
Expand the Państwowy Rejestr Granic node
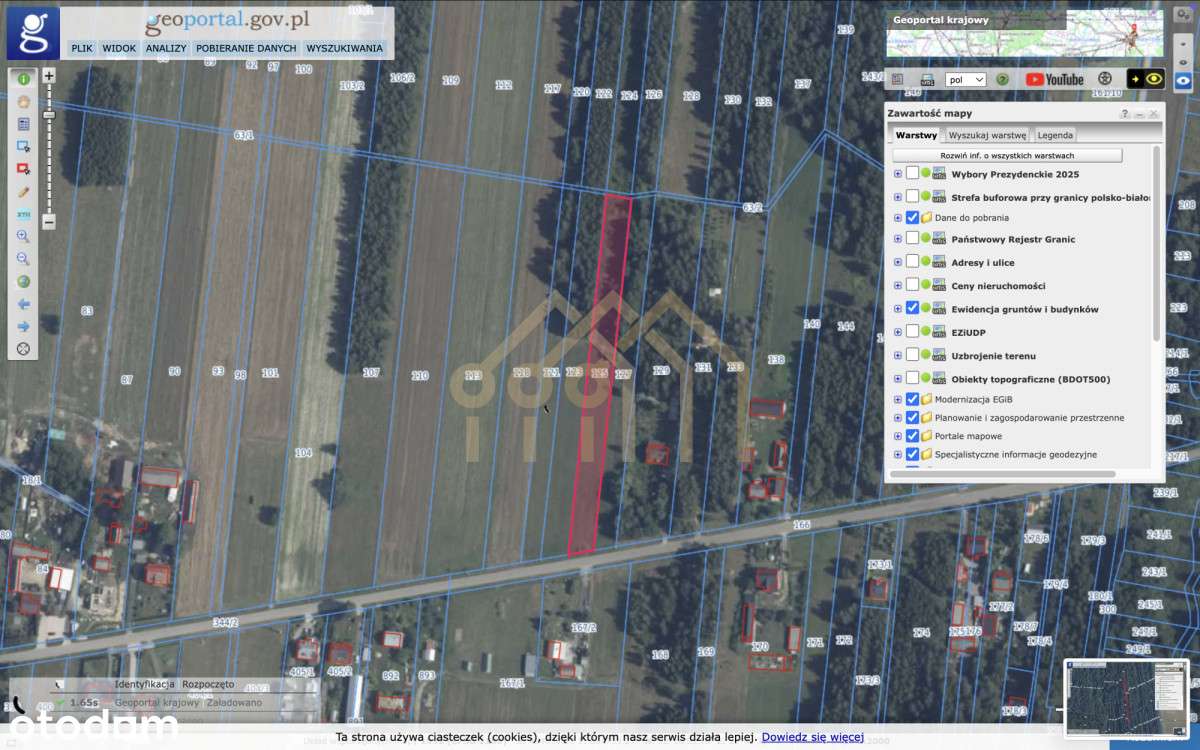click(x=897, y=239)
